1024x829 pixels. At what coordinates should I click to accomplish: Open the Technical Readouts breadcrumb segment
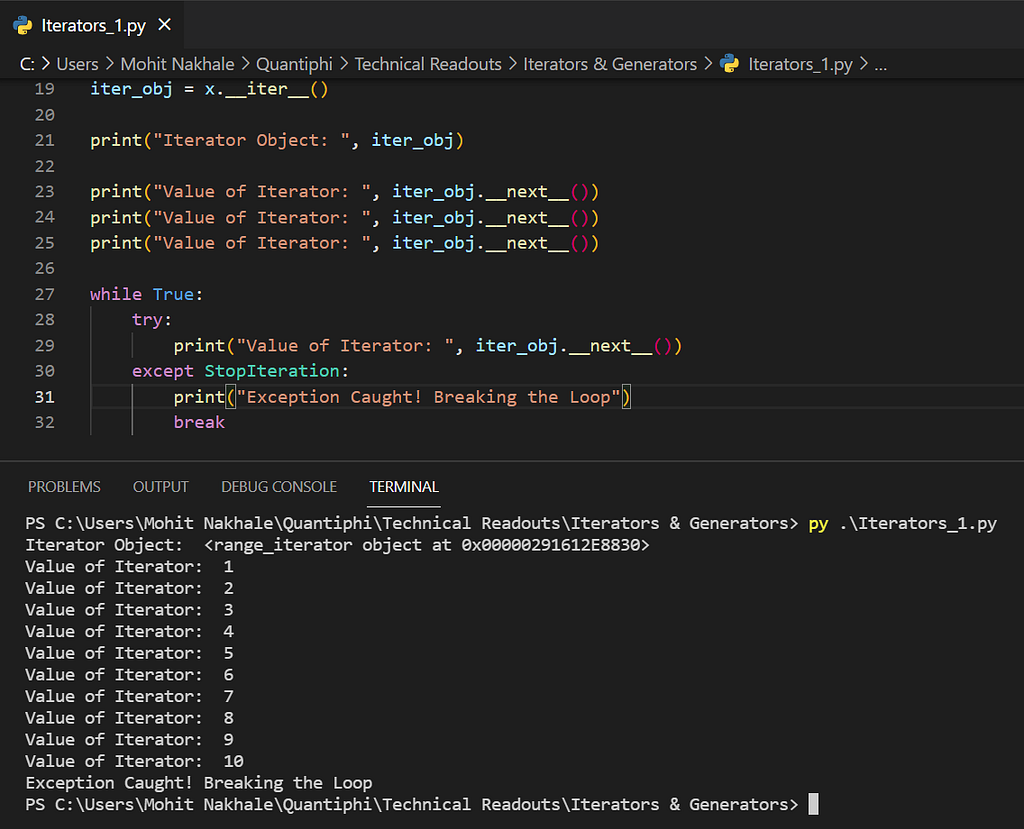pyautogui.click(x=428, y=64)
